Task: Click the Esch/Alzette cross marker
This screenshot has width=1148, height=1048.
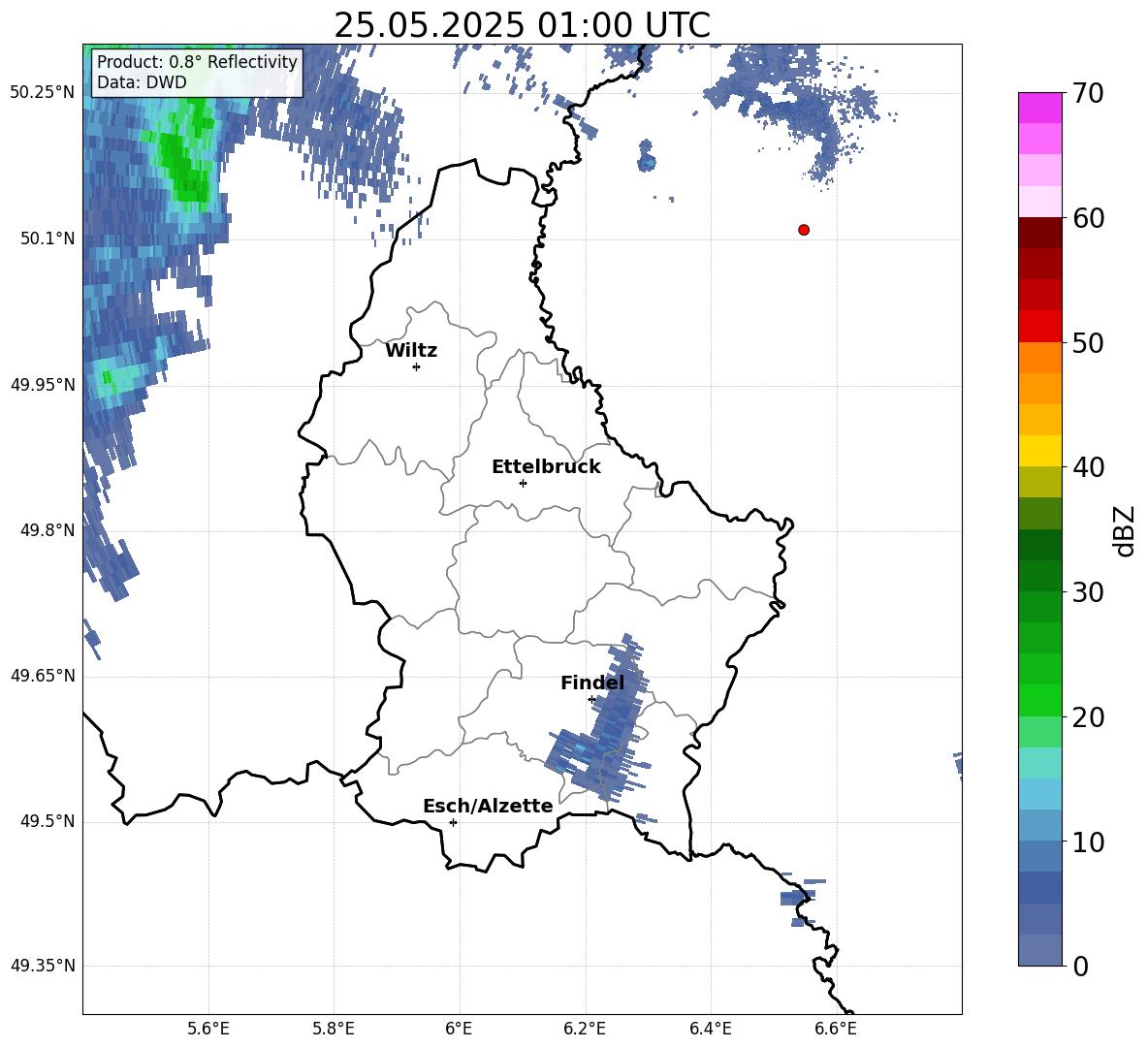Action: point(453,822)
